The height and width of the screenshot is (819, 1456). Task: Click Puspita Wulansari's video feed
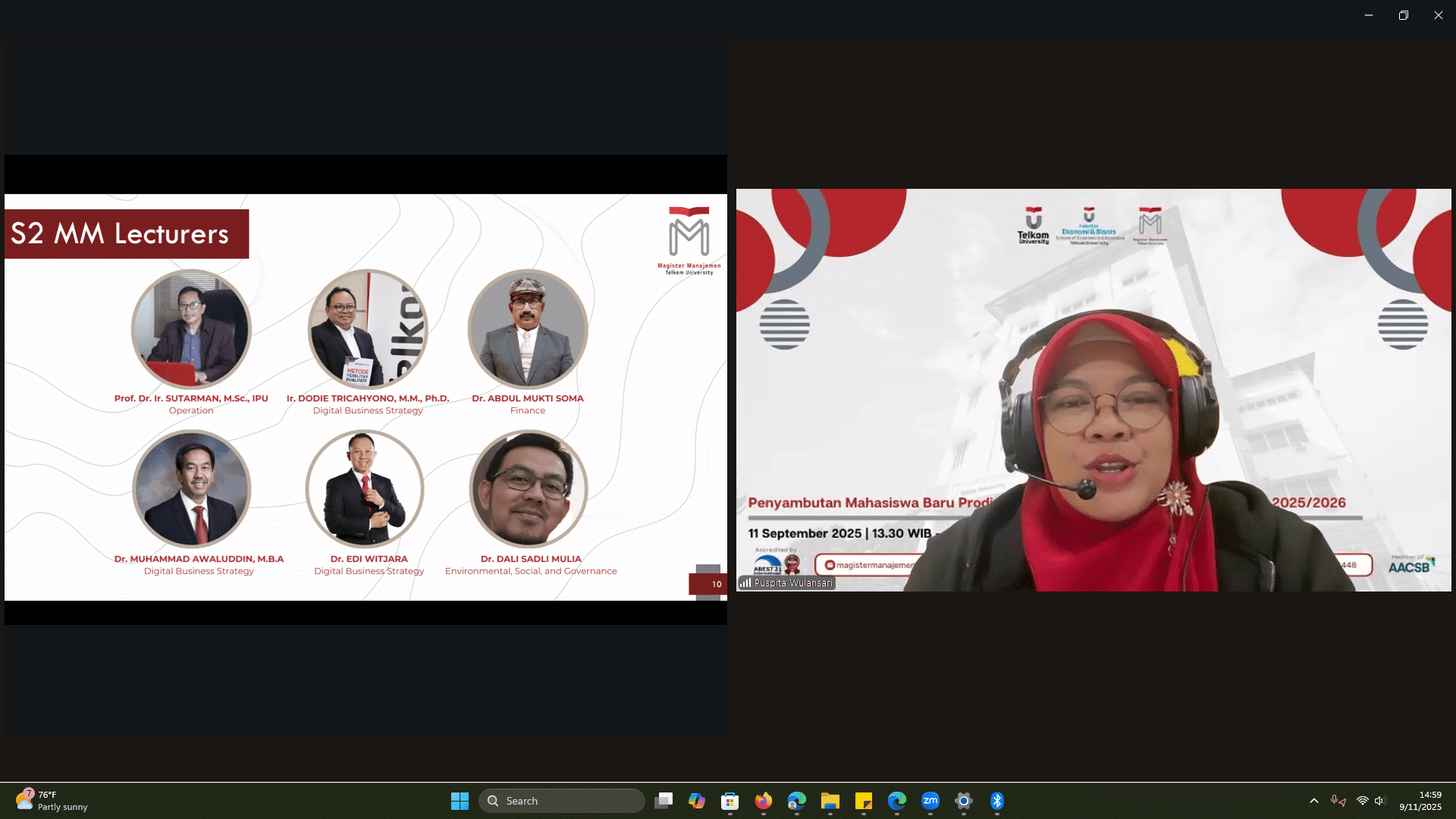[x=1093, y=390]
